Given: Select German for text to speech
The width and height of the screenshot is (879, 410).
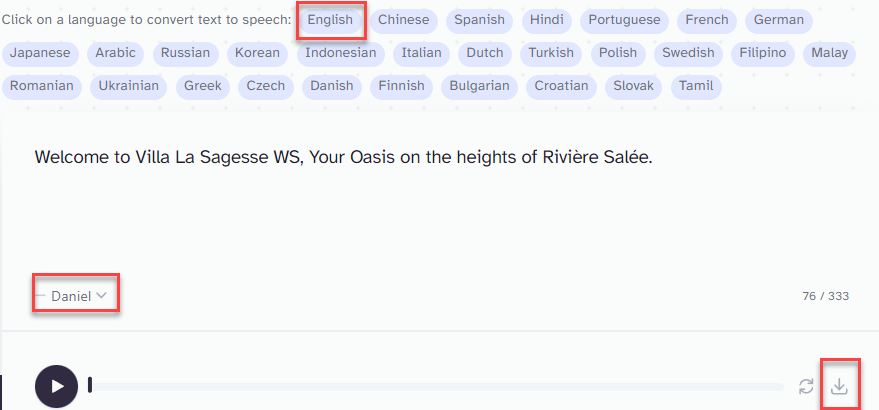Looking at the screenshot, I should click(x=779, y=20).
